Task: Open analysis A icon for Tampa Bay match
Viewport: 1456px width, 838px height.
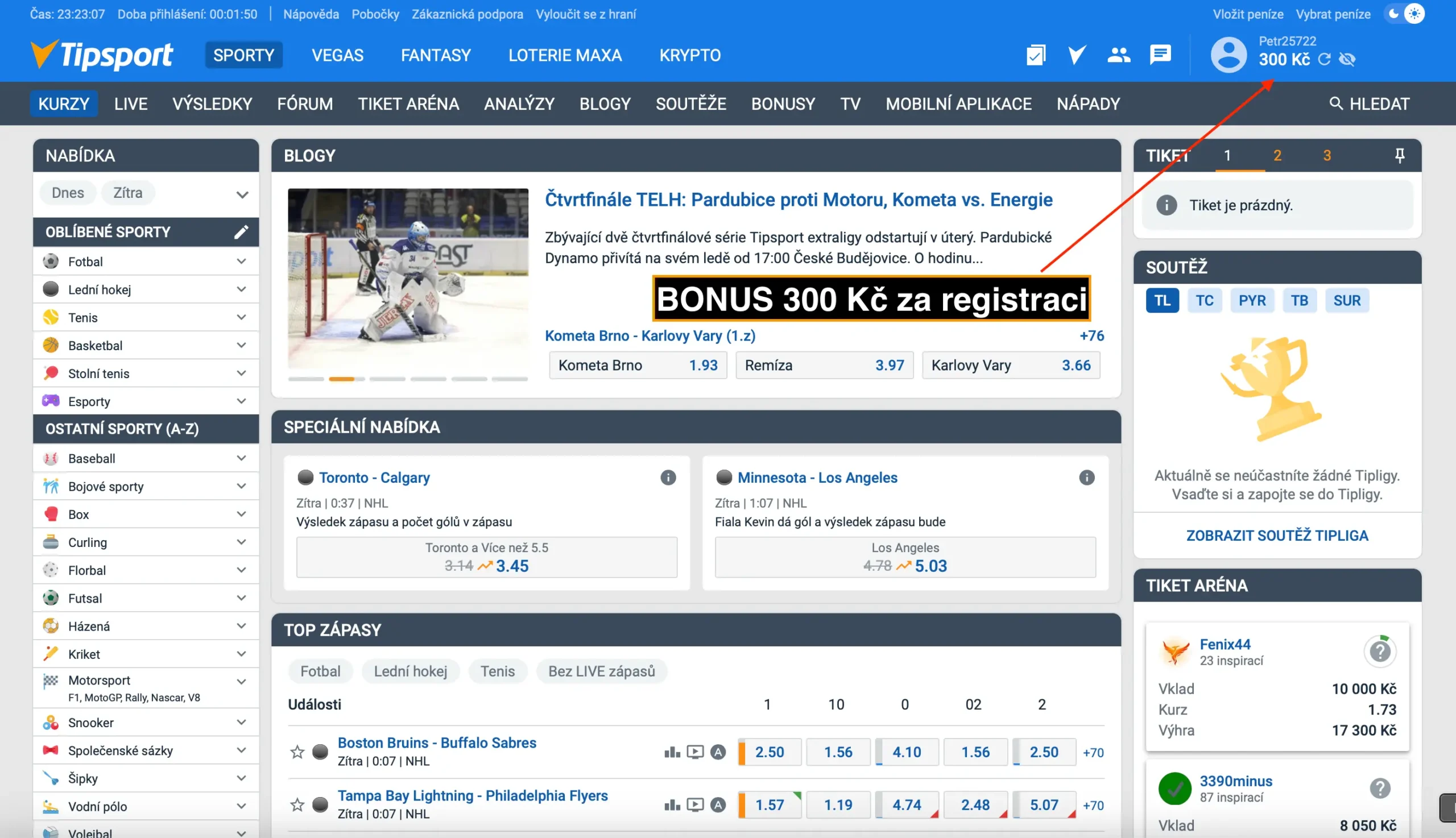Action: pyautogui.click(x=718, y=804)
